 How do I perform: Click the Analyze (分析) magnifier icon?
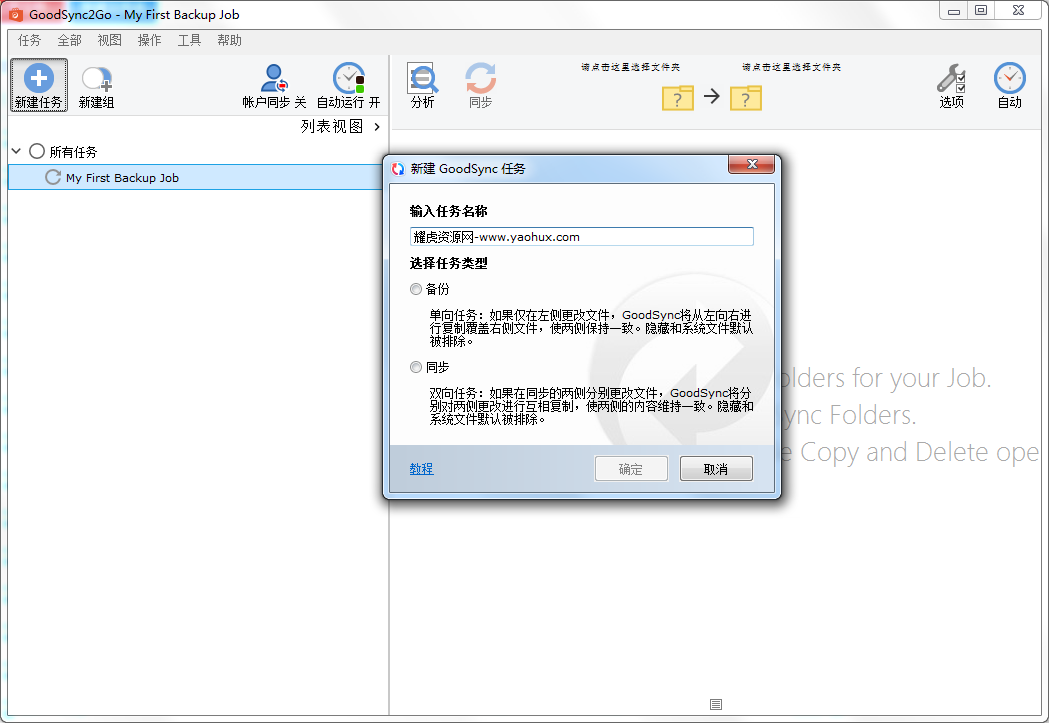(x=422, y=79)
